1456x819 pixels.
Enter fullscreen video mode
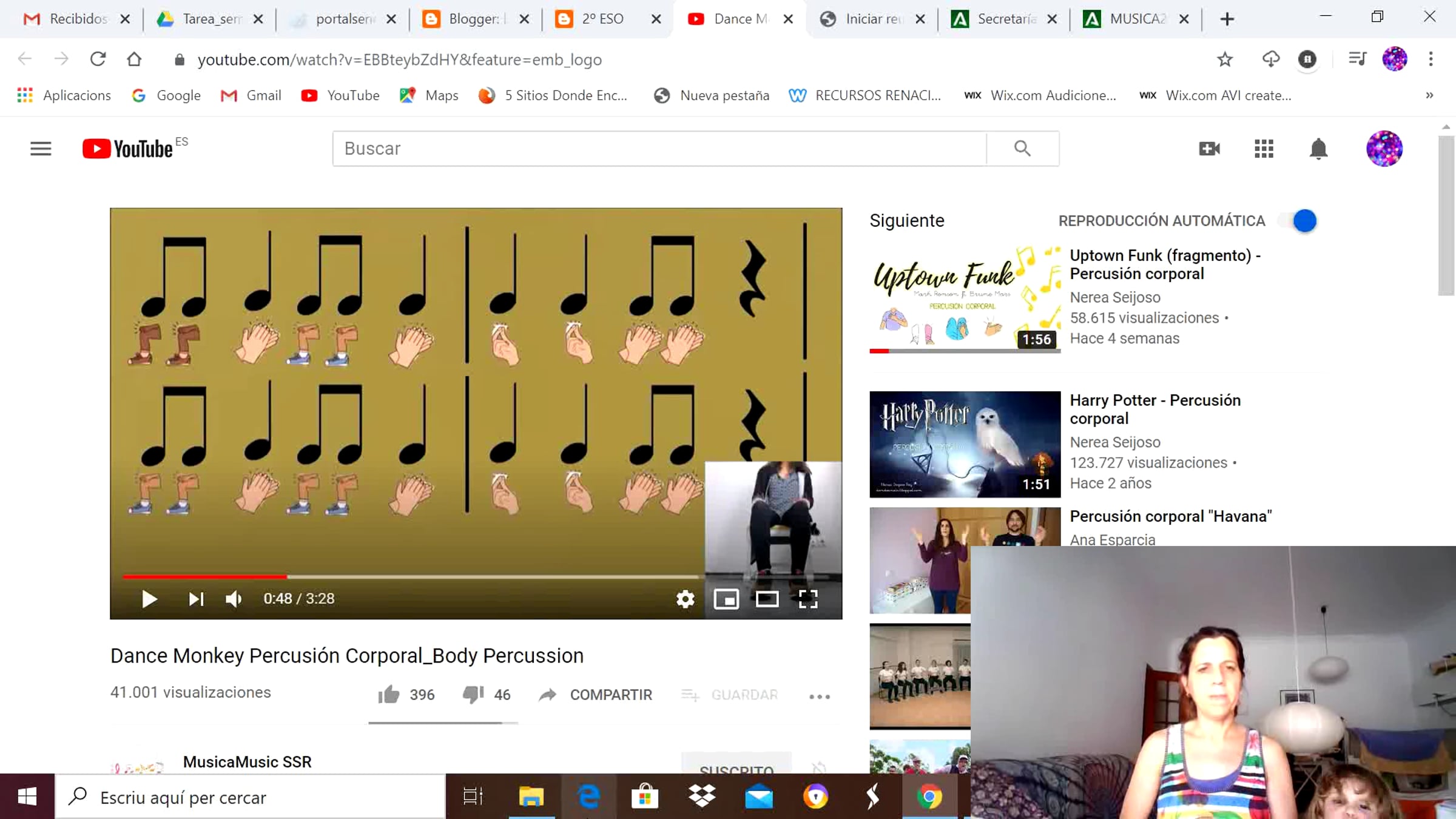point(808,599)
